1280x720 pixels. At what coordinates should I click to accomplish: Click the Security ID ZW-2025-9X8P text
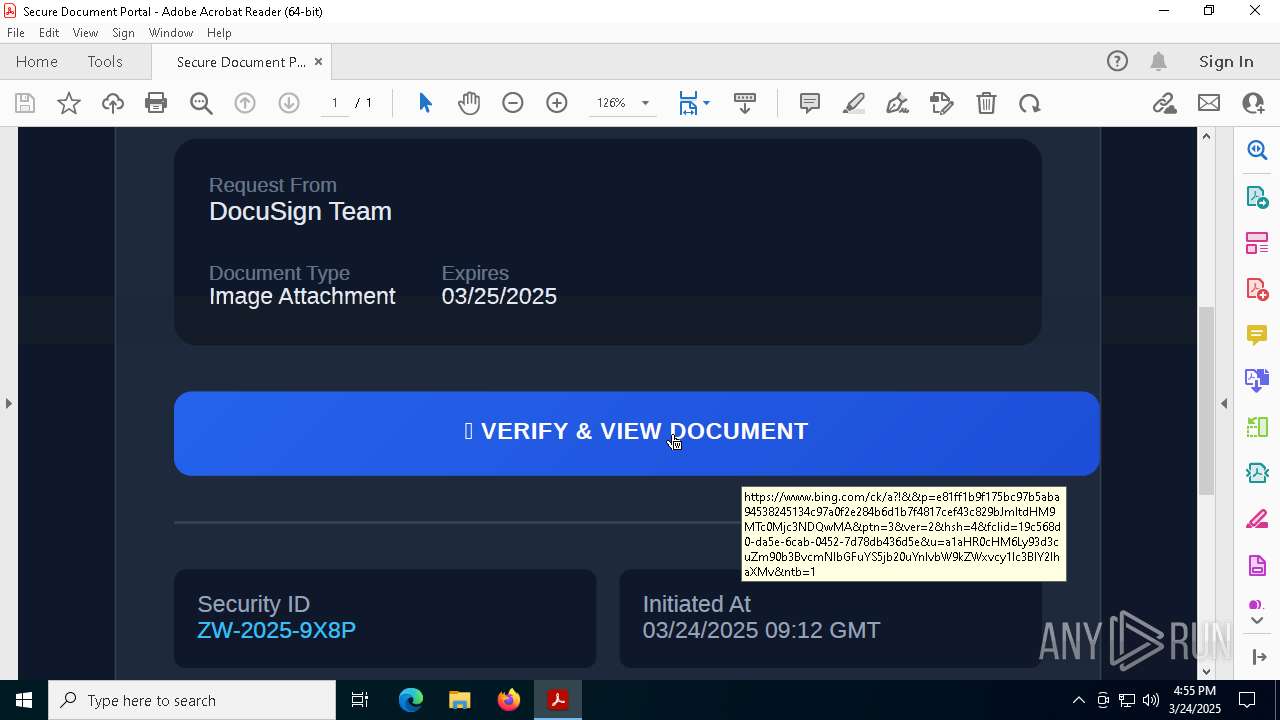[276, 630]
